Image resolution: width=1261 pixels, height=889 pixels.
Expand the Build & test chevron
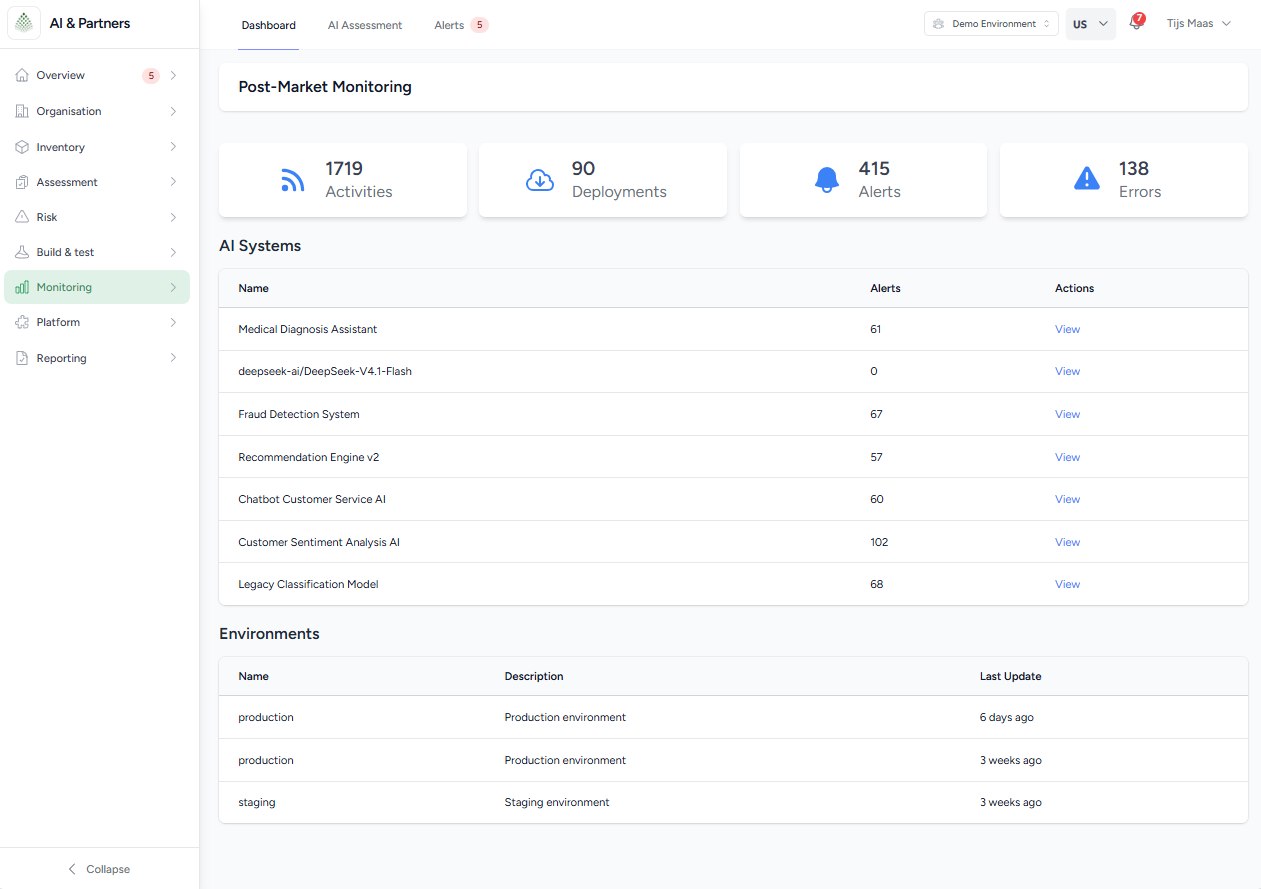pyautogui.click(x=173, y=252)
